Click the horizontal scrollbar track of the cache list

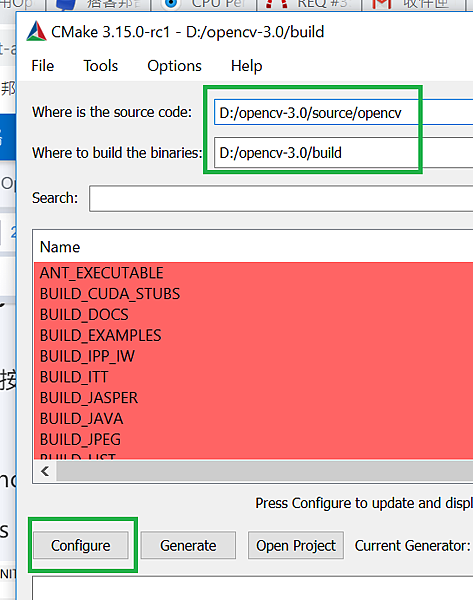(265, 471)
